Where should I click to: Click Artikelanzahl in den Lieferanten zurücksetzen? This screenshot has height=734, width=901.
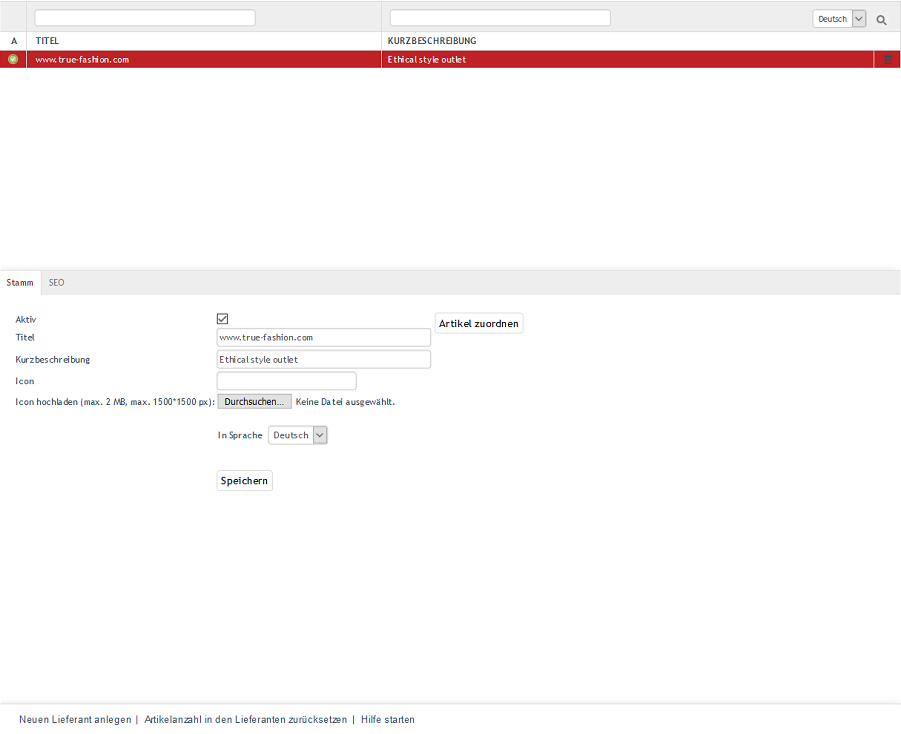245,719
